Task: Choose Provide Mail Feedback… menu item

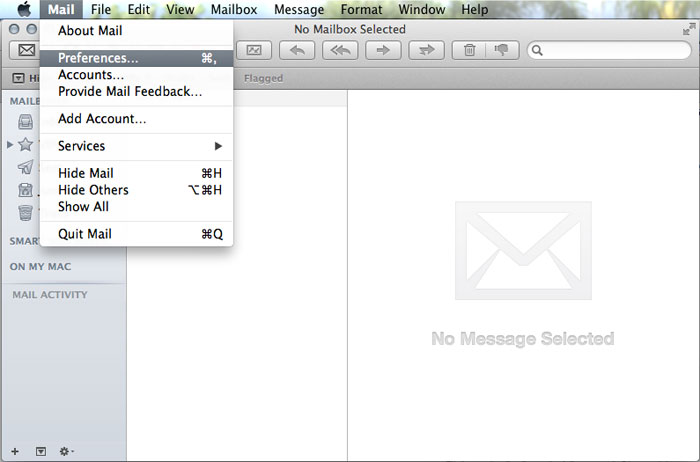Action: pyautogui.click(x=136, y=92)
